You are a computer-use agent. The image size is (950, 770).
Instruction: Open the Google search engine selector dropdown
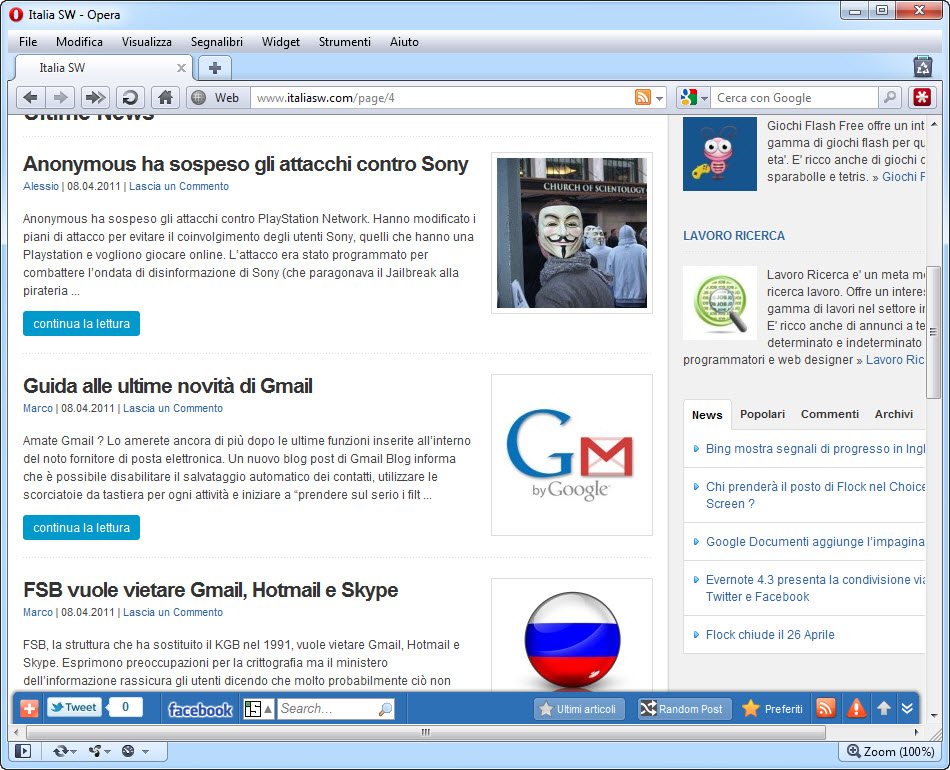click(693, 97)
